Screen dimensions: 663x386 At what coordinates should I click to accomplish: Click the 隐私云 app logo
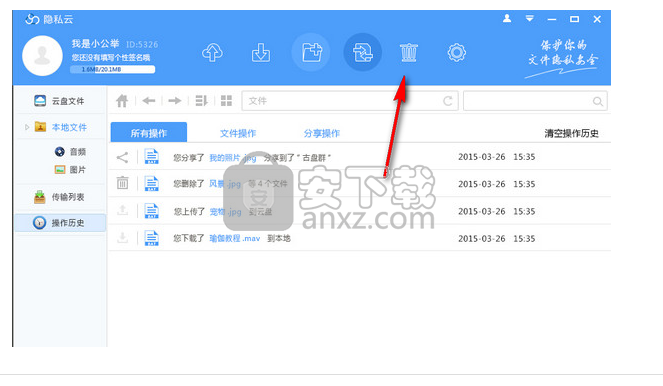(x=49, y=19)
